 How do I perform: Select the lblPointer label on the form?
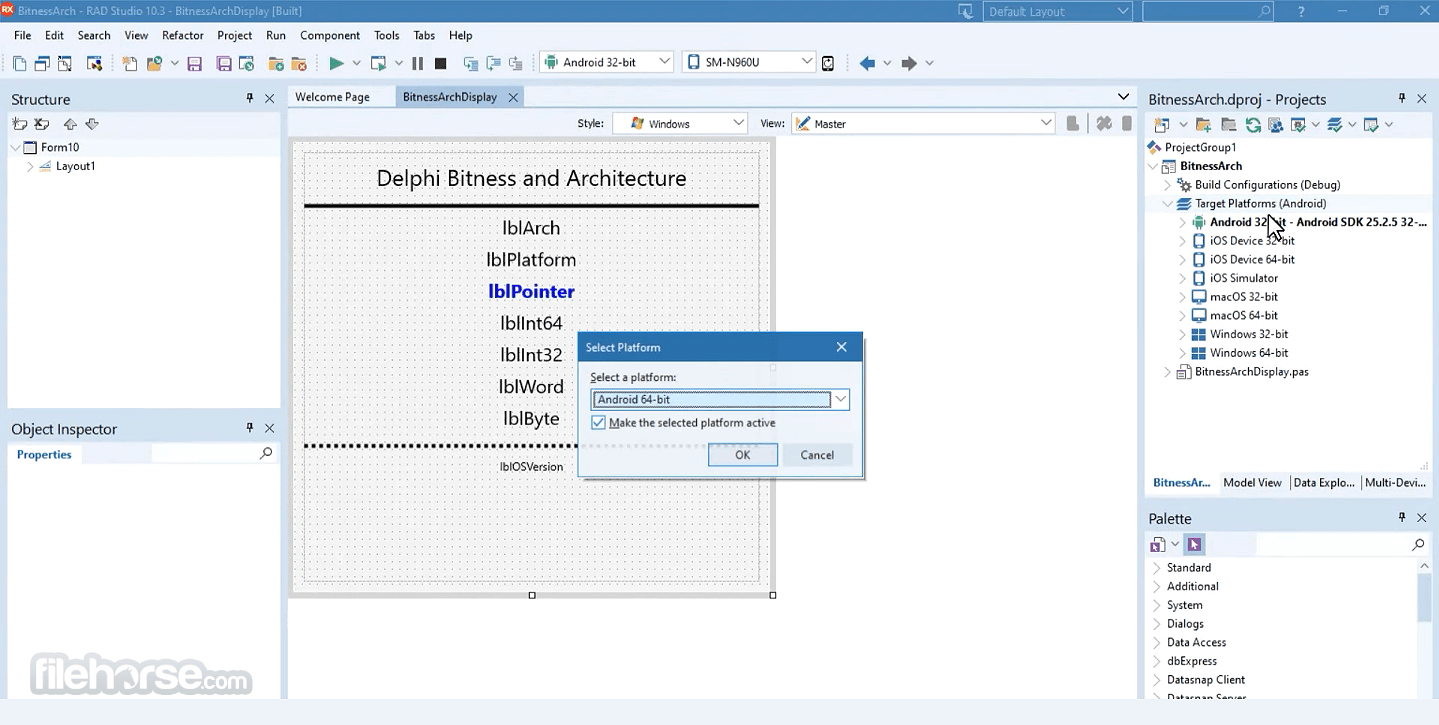coord(531,292)
